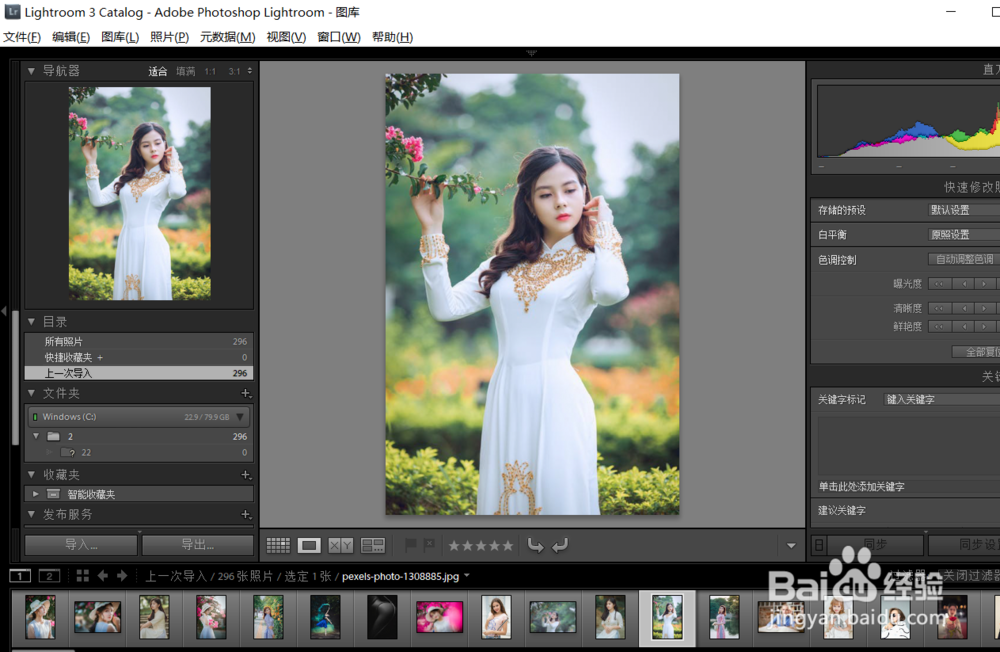Open the 窗口(W) menu
The image size is (1000, 652).
pos(339,37)
